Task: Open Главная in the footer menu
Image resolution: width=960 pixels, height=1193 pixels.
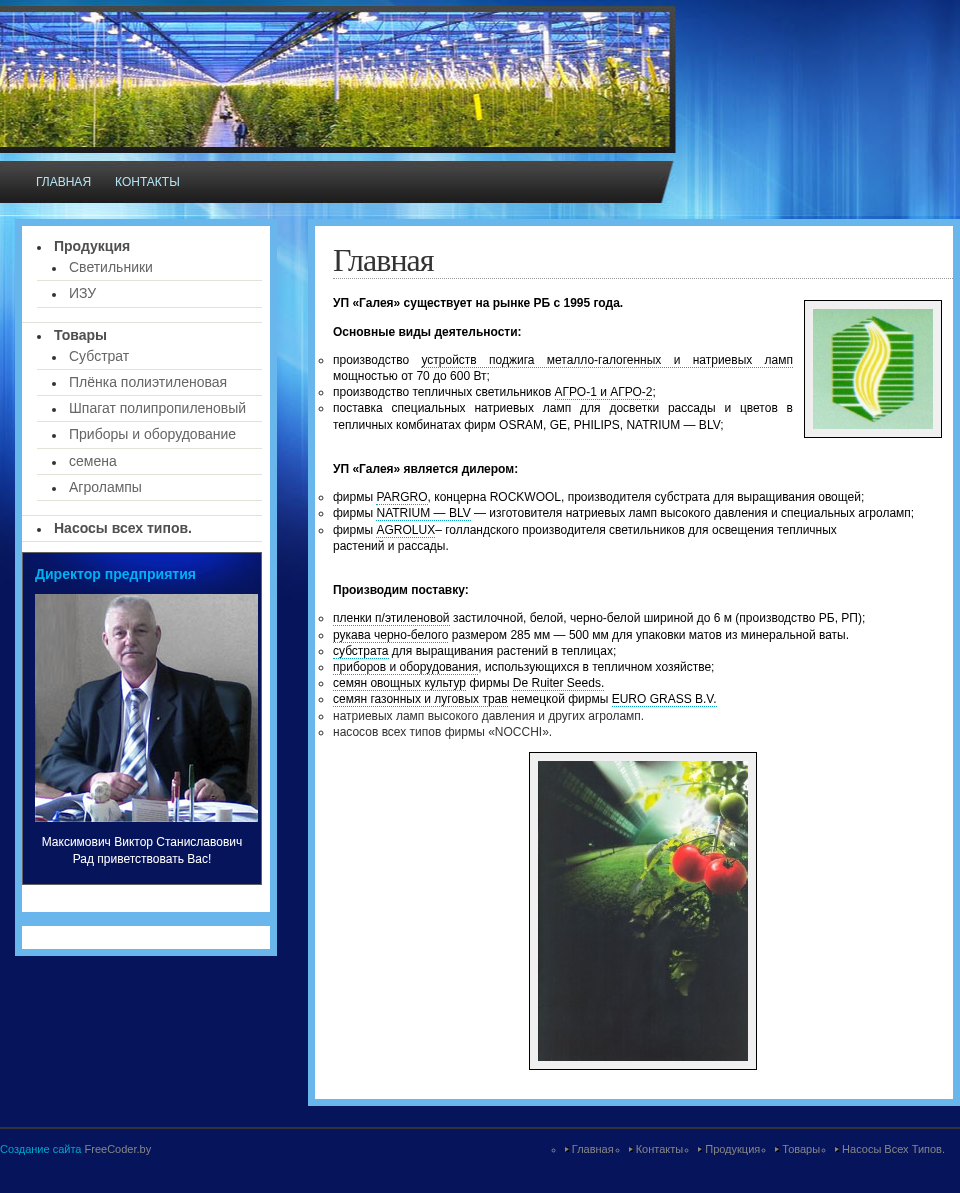Action: [592, 1149]
